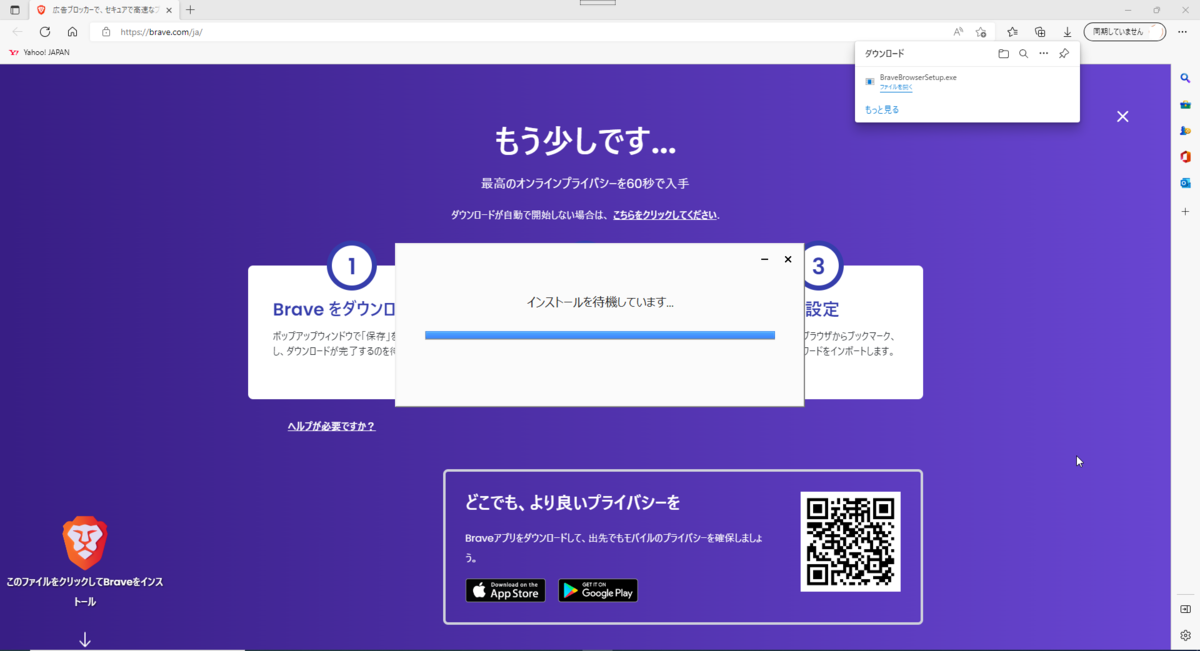This screenshot has height=651, width=1200.
Task: Add a sidebar app with plus
Action: (1185, 212)
